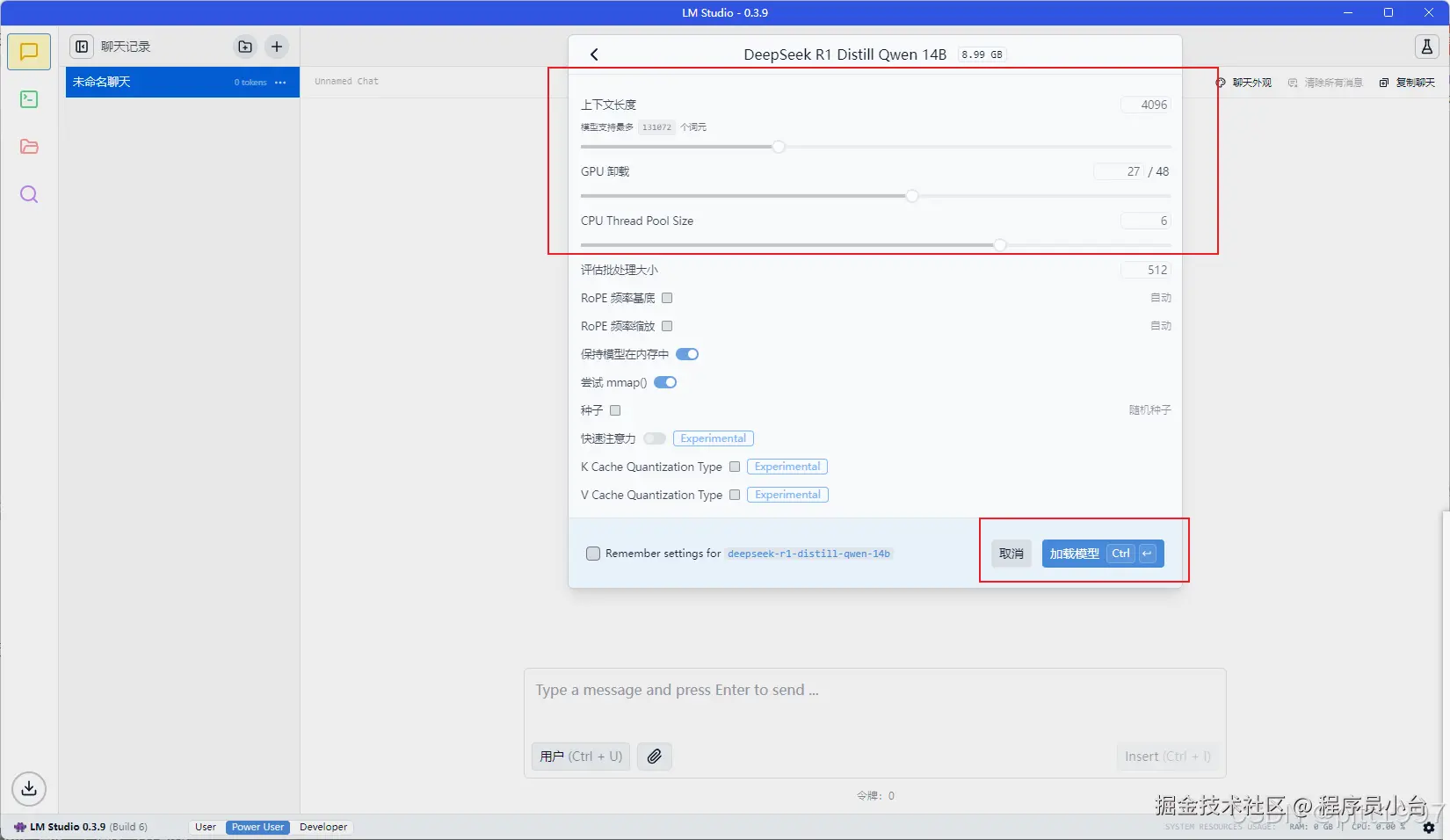Click the CPU thread pool value field
This screenshot has width=1450, height=840.
click(1146, 221)
